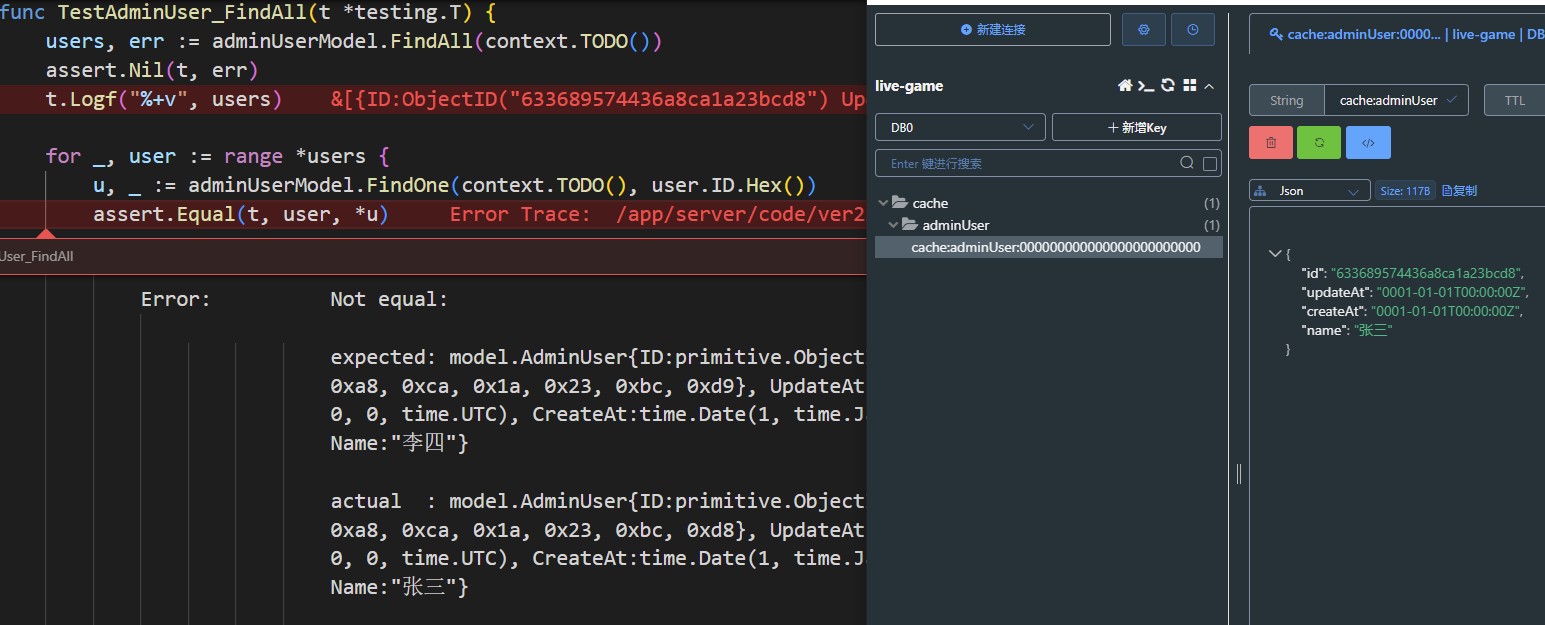Viewport: 1545px width, 625px height.
Task: Open the terminal console icon
Action: (x=1147, y=86)
